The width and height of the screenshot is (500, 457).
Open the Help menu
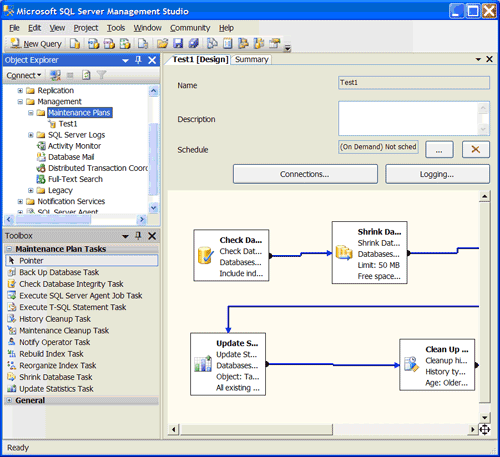[x=226, y=28]
